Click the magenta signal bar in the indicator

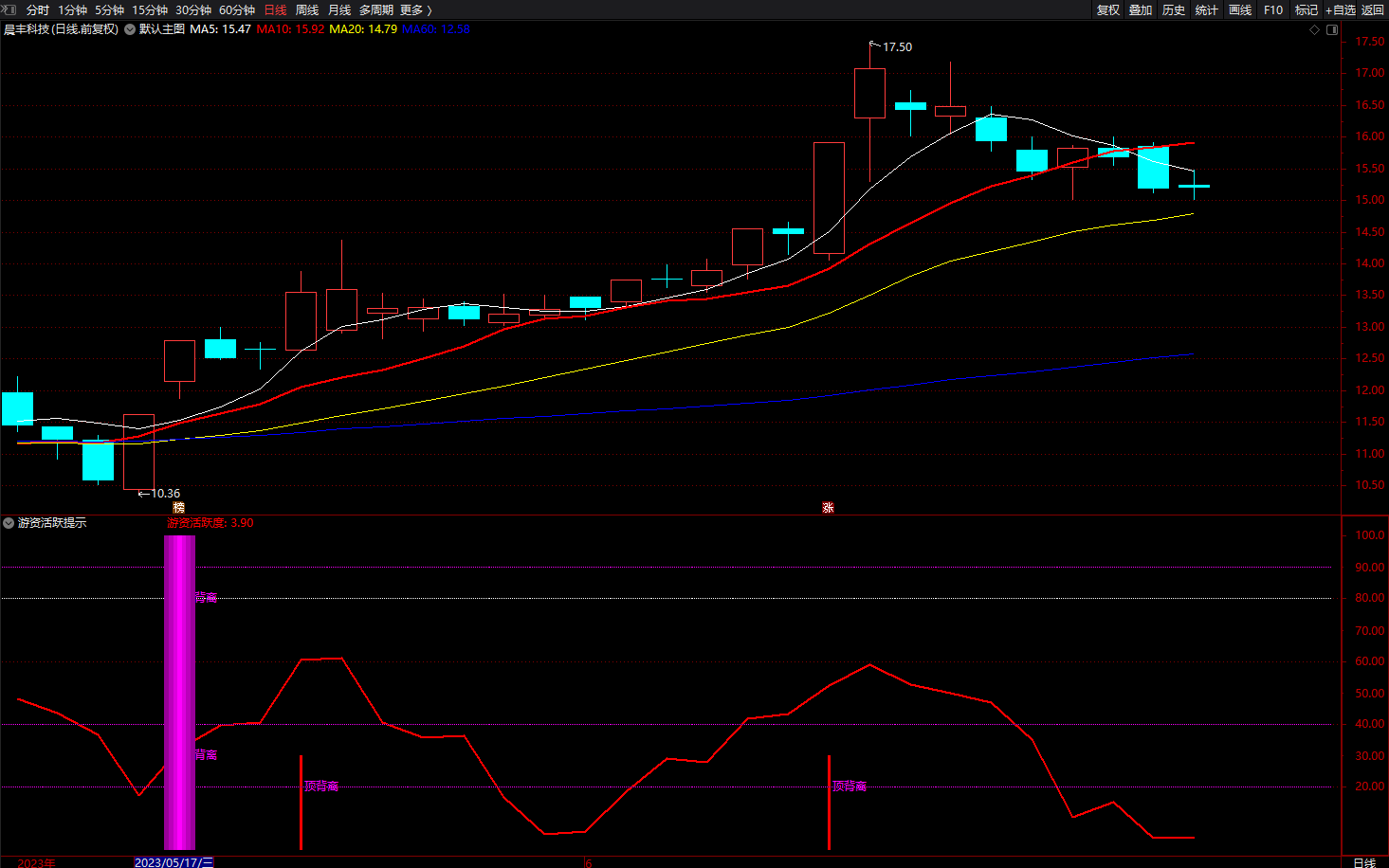click(179, 692)
